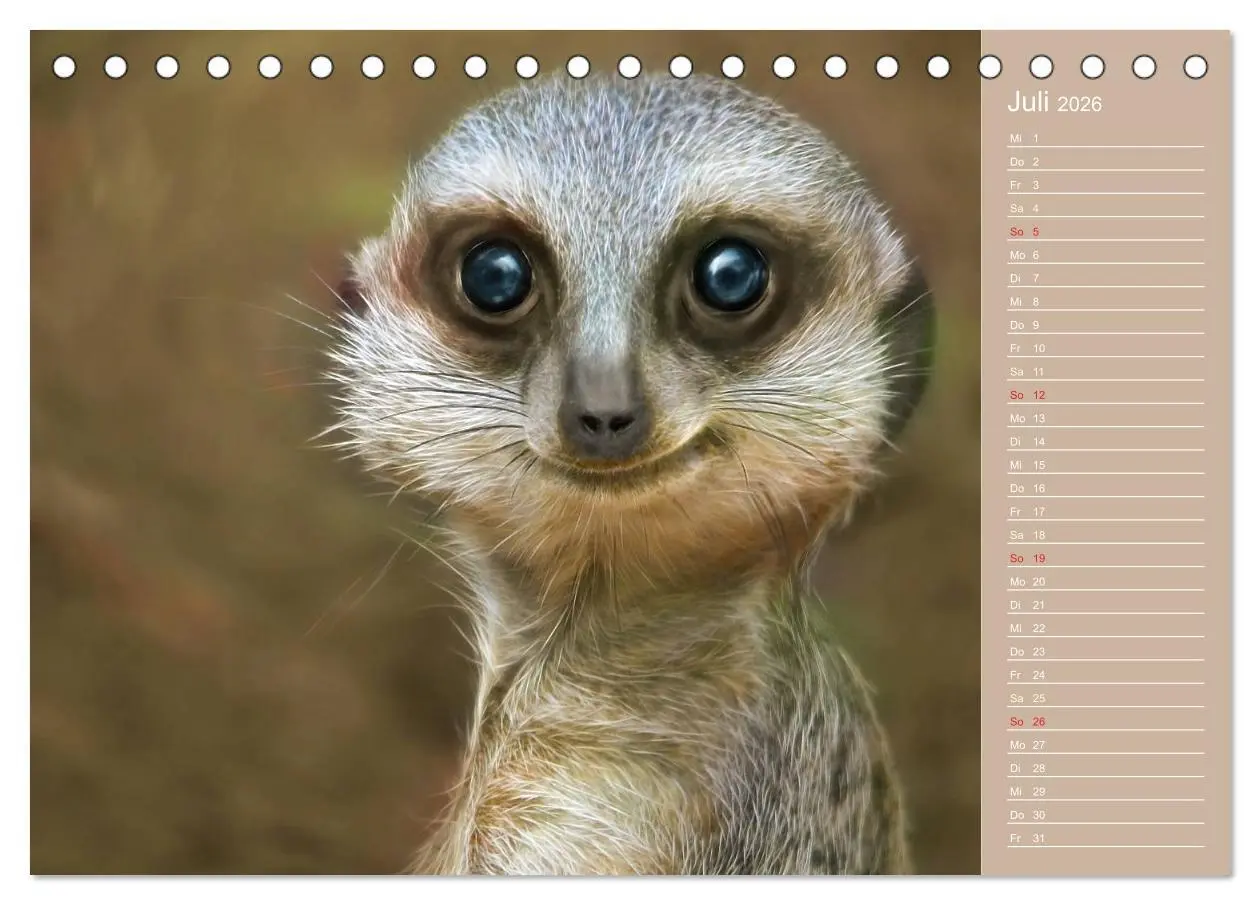
Task: Select the 'Di 7' calendar row
Action: (x=1105, y=278)
